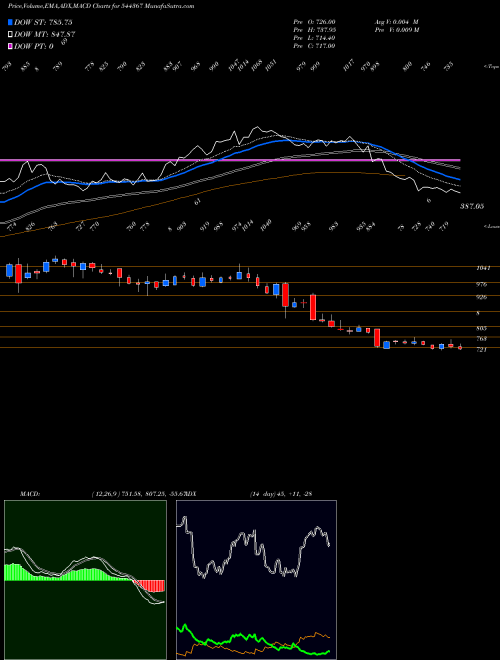Viewport: 500px width, 660px height.
Task: Click the chart title mentioning MunafaSutra.com
Action: (101, 6)
